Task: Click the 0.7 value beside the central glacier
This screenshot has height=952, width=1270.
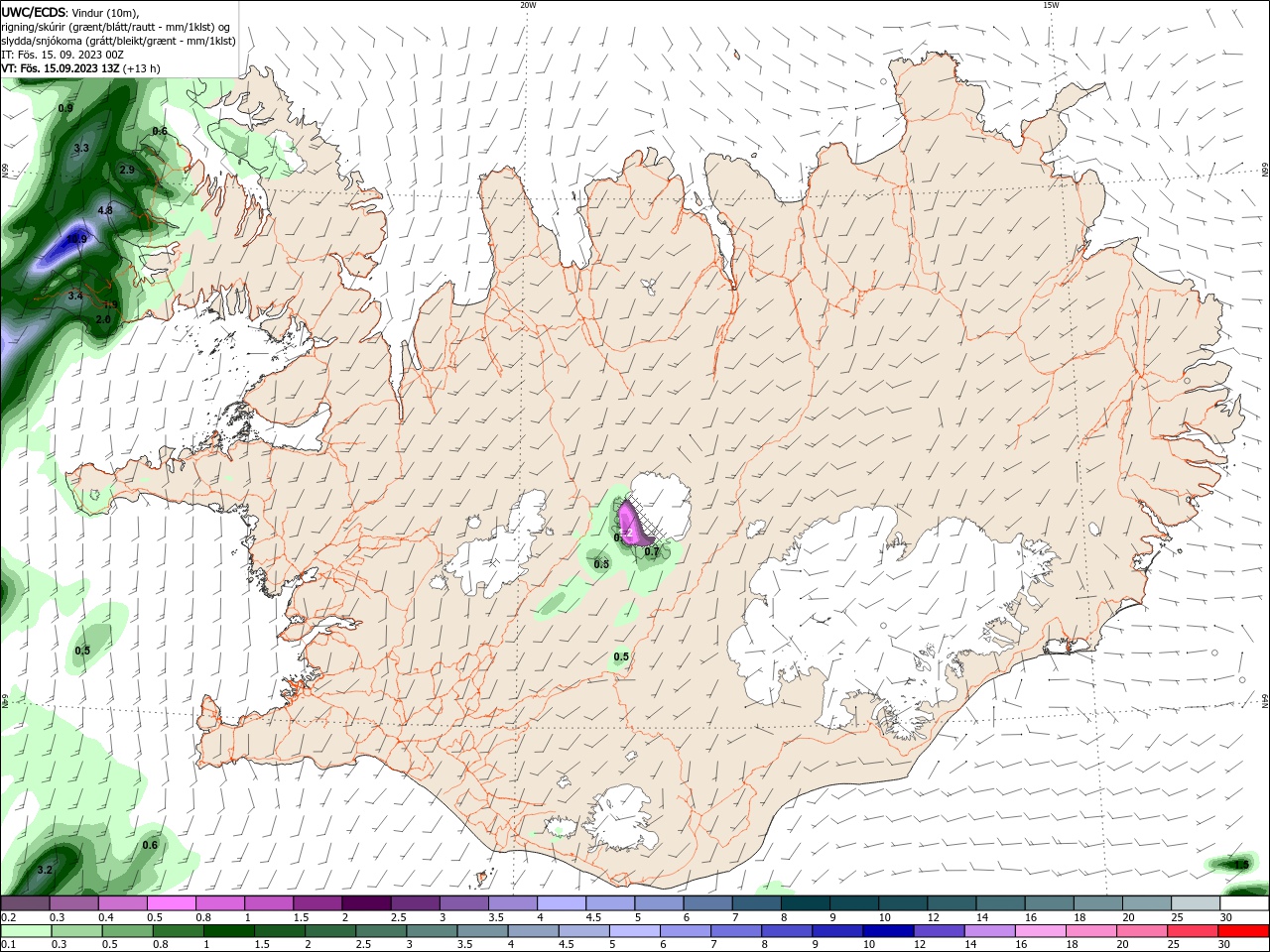Action: pyautogui.click(x=652, y=551)
